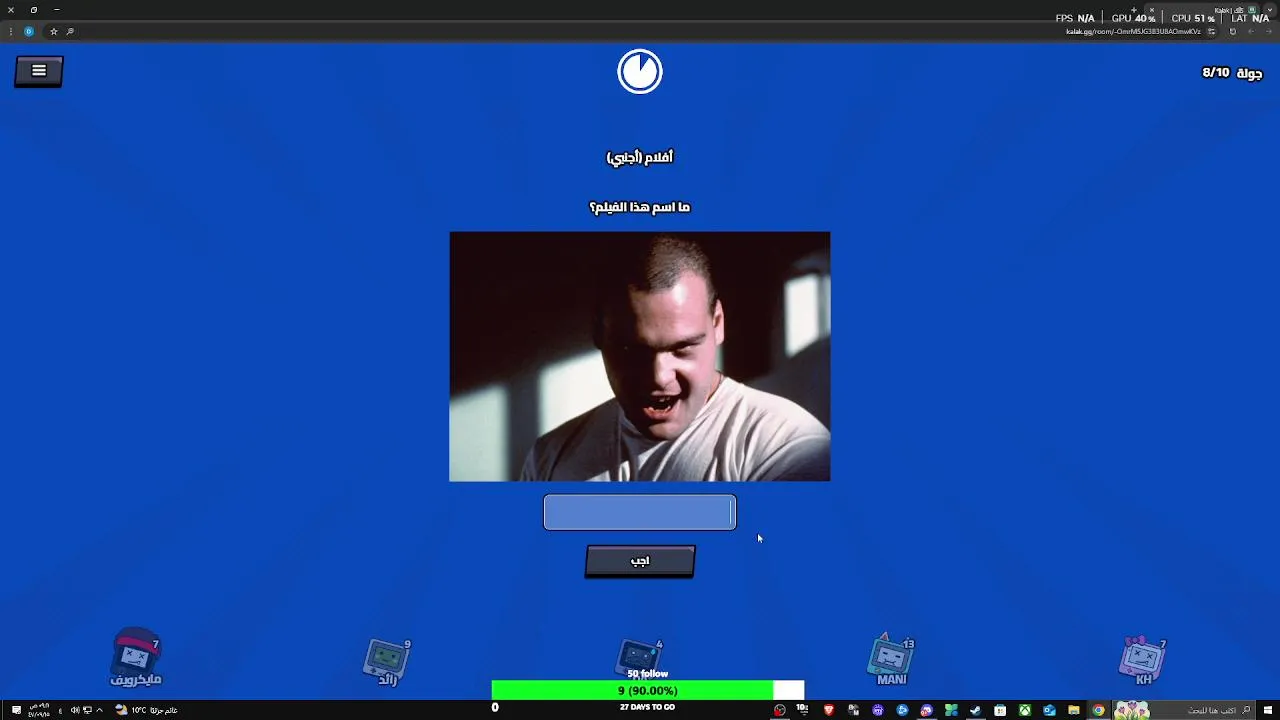
Task: Open File Explorer from the taskbar
Action: coord(1074,710)
